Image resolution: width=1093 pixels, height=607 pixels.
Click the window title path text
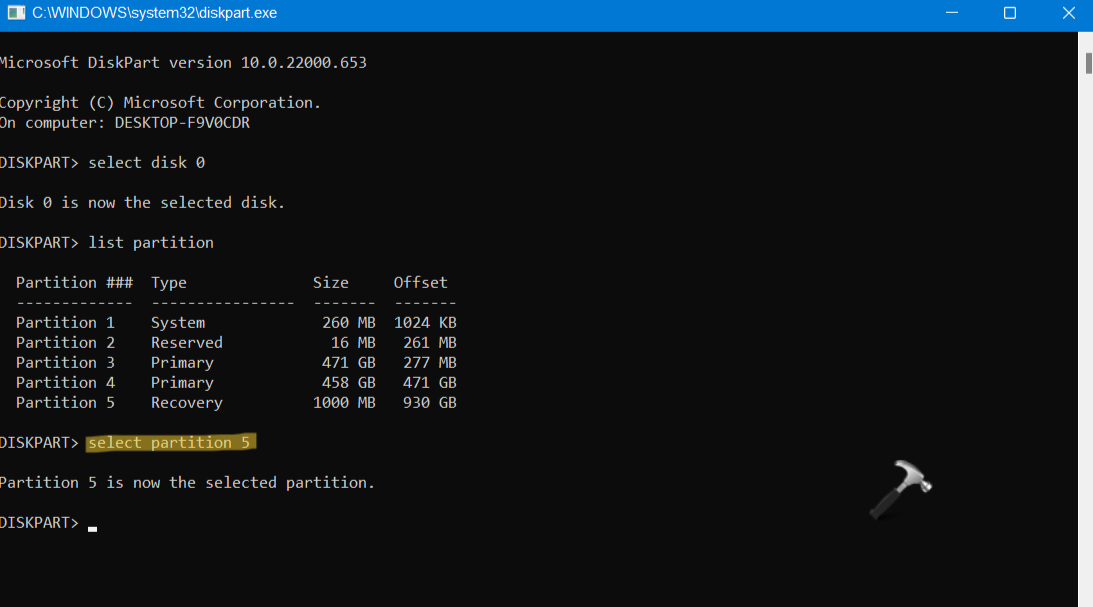(x=155, y=13)
